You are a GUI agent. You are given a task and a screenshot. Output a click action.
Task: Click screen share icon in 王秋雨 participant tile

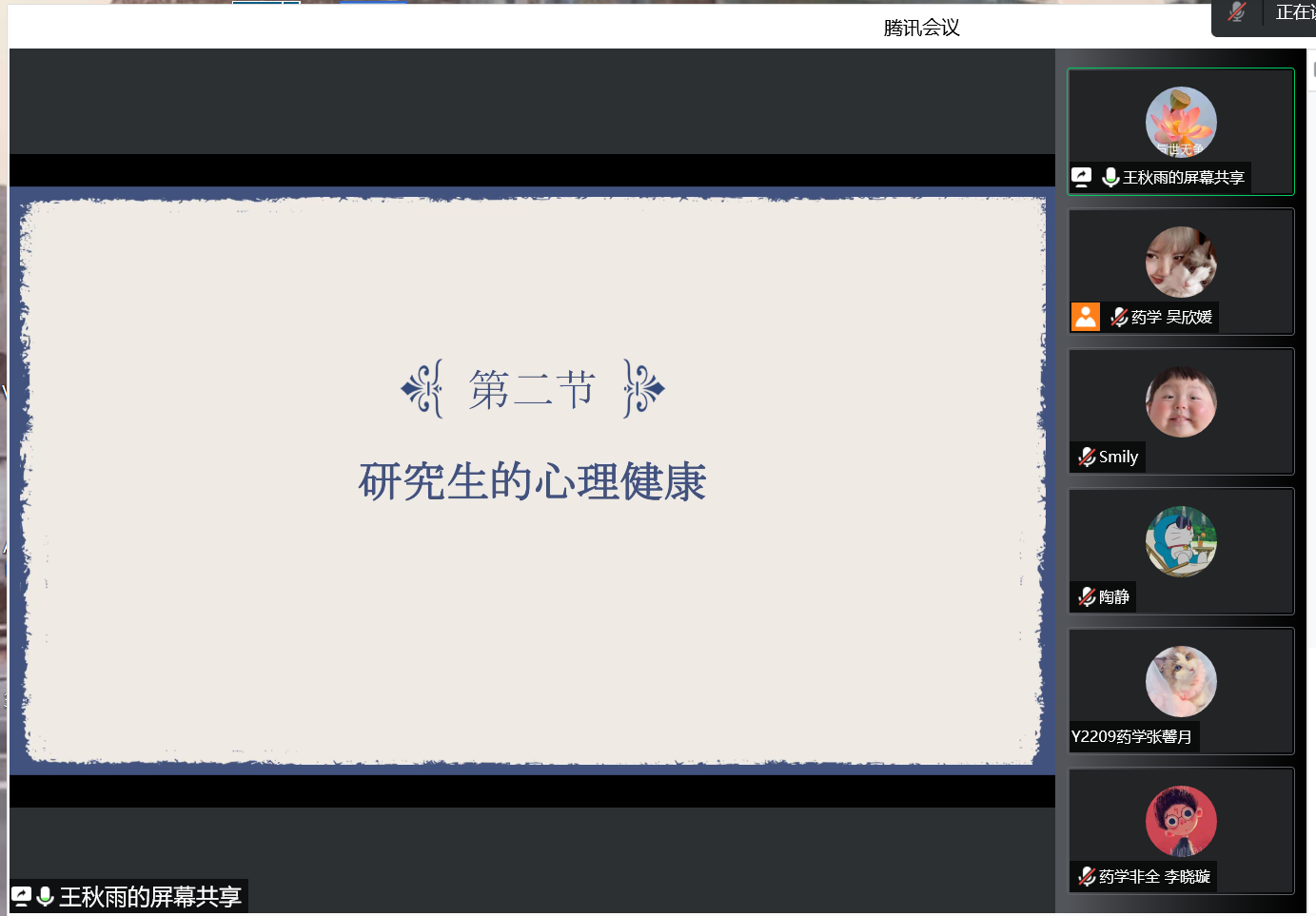[1081, 177]
